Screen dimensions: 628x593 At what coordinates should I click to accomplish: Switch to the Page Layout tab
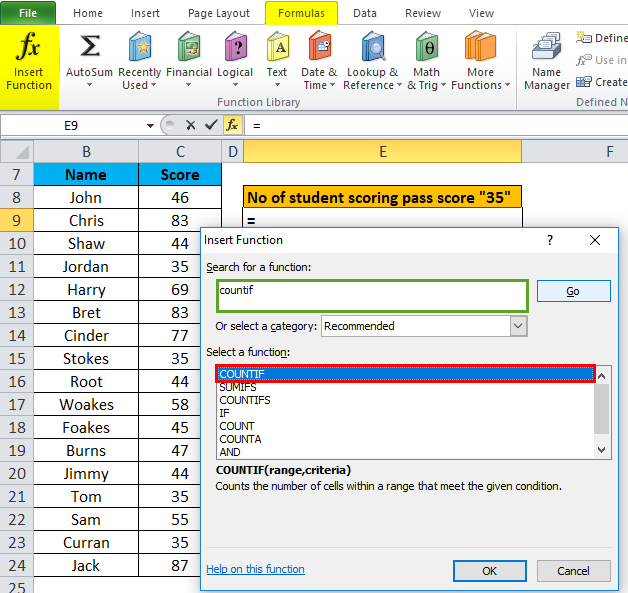[x=219, y=13]
